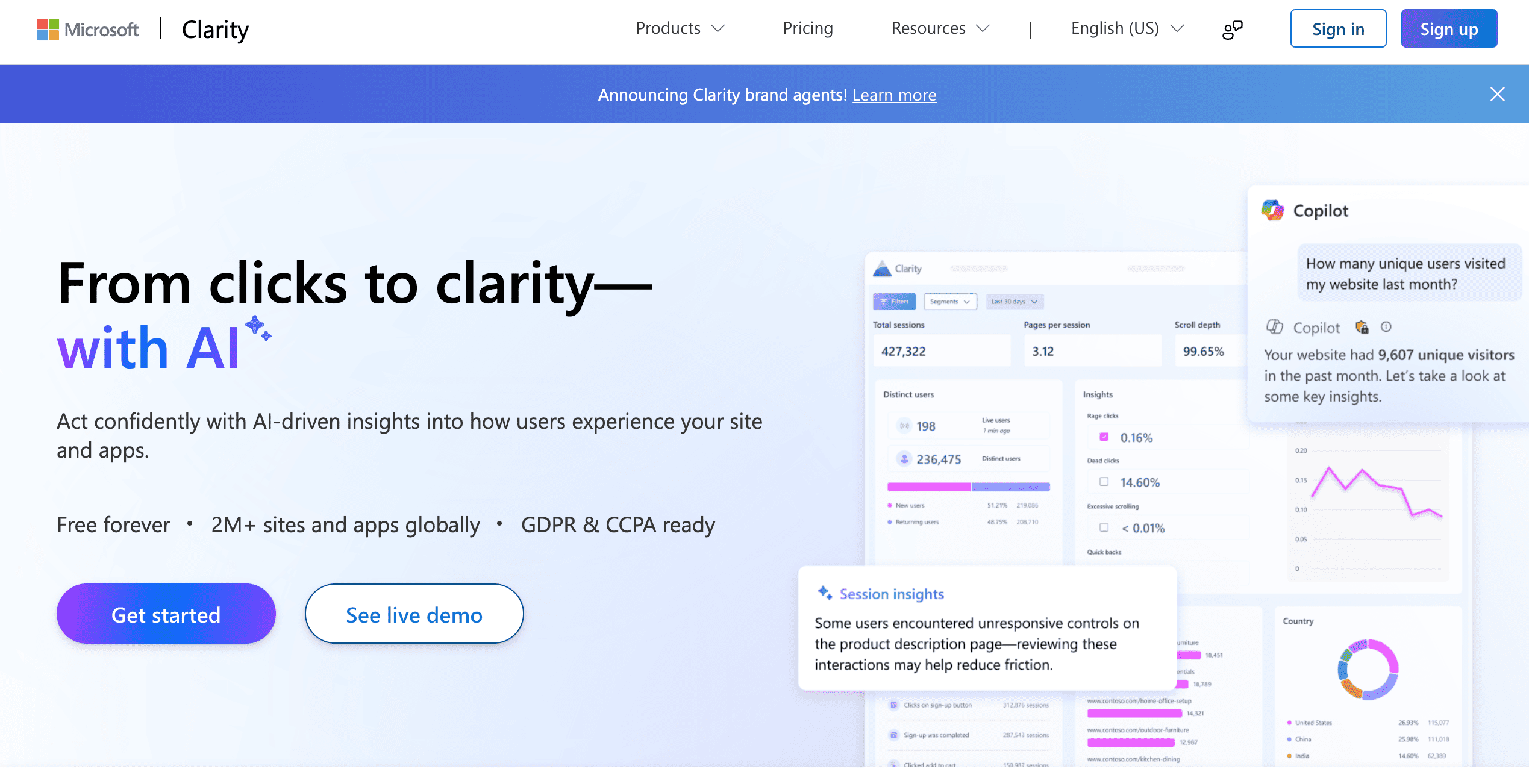Click the rage clicks line chart
Image resolution: width=1529 pixels, height=784 pixels.
(1377, 492)
